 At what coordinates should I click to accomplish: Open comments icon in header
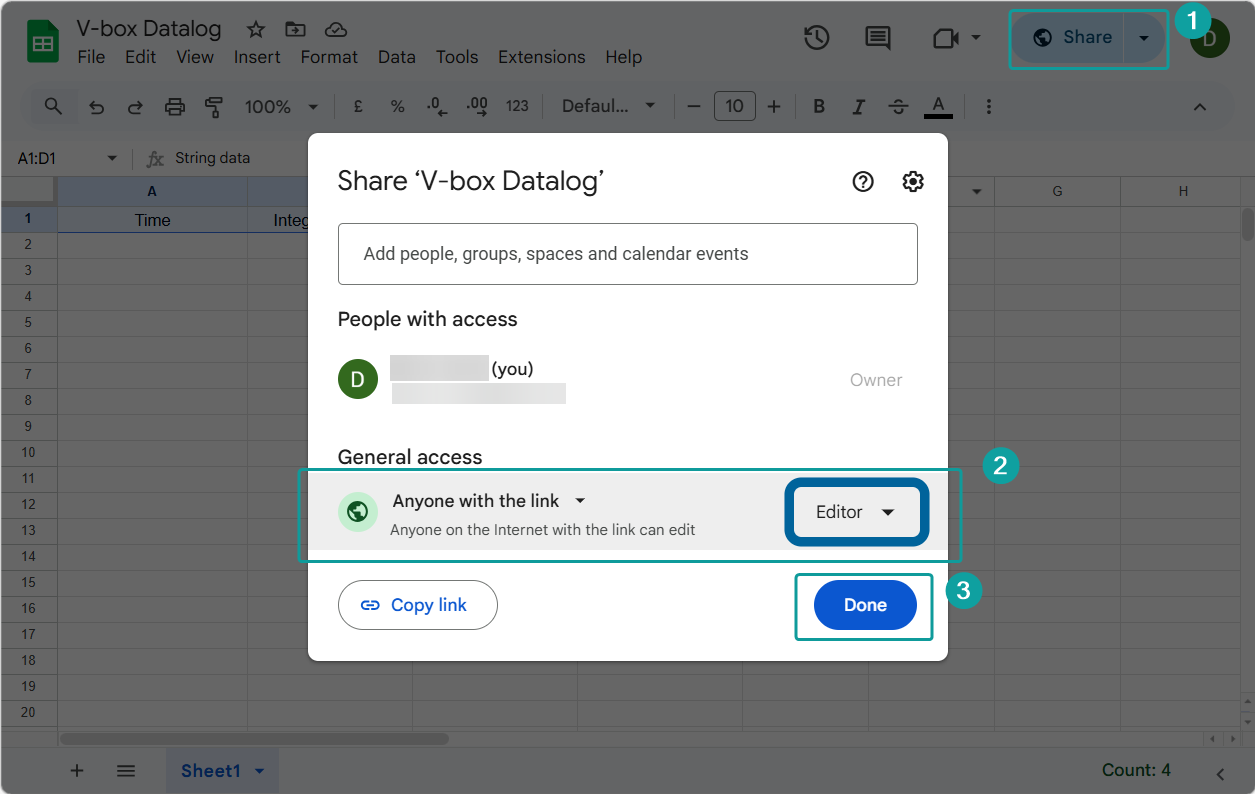877,38
